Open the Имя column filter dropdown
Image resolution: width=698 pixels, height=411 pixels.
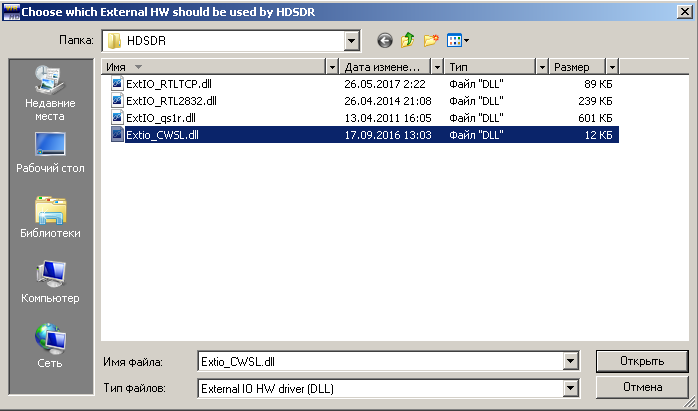332,67
